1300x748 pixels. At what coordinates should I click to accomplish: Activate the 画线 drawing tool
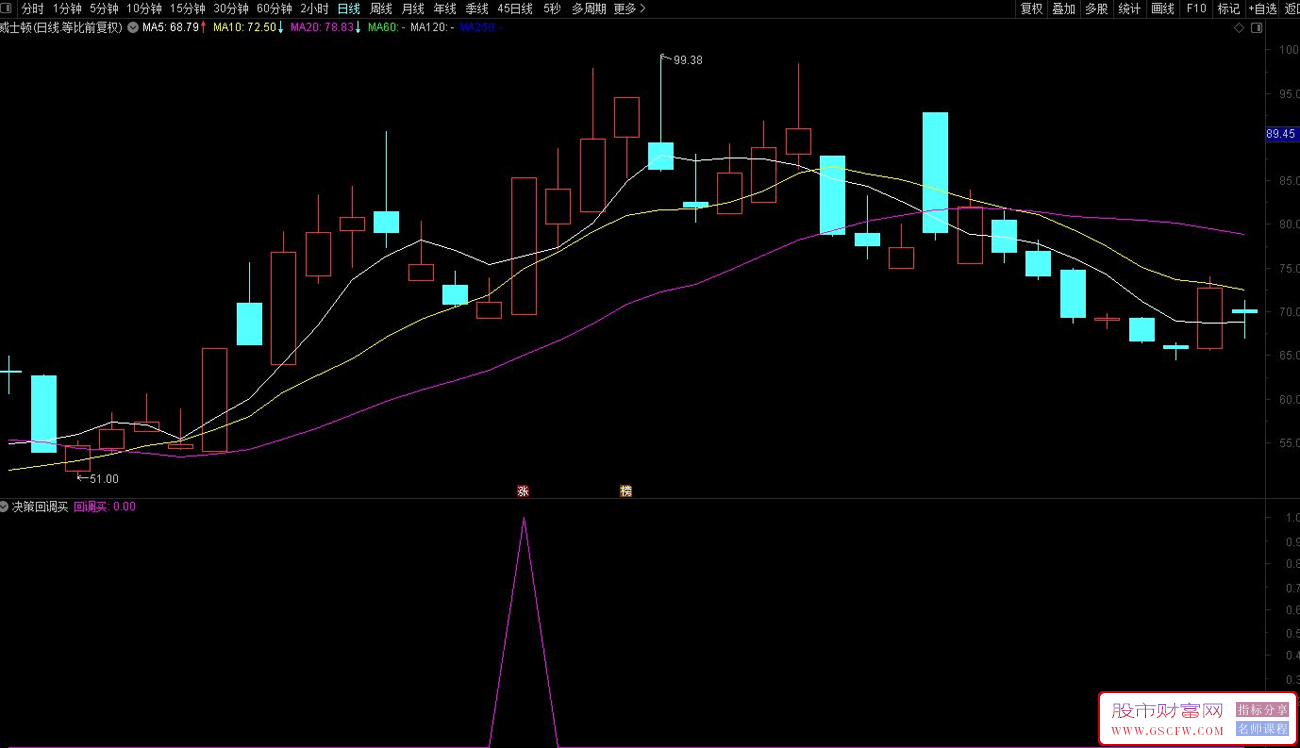tap(1163, 8)
